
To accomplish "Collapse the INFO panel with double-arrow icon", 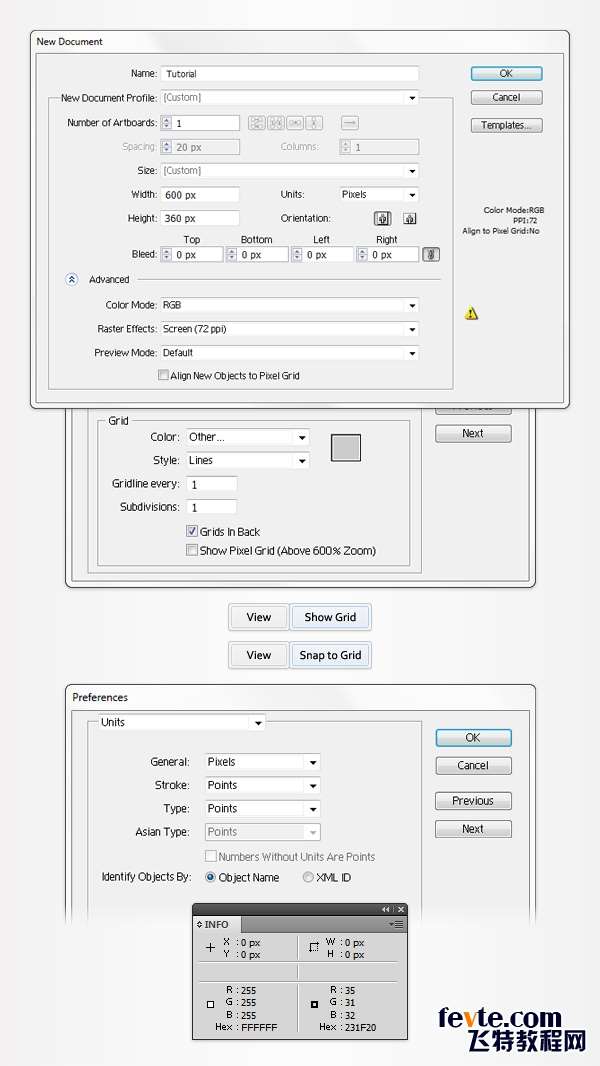I will point(386,909).
